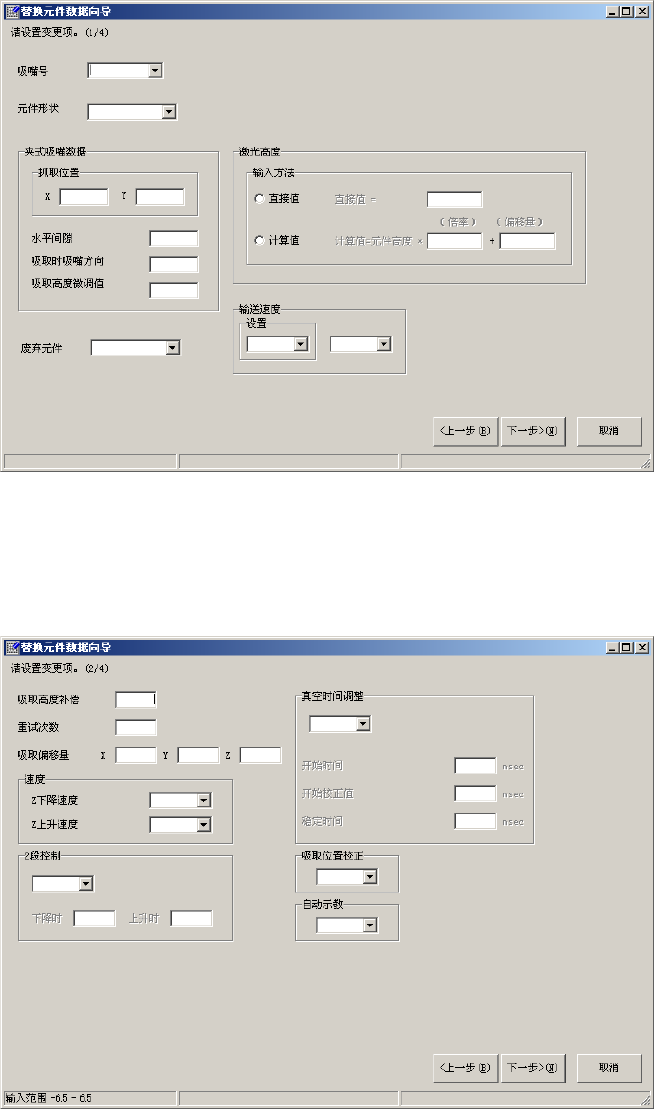Click the 吸取高度微调值 input box
Viewport: 654px width, 1109px height.
point(174,290)
